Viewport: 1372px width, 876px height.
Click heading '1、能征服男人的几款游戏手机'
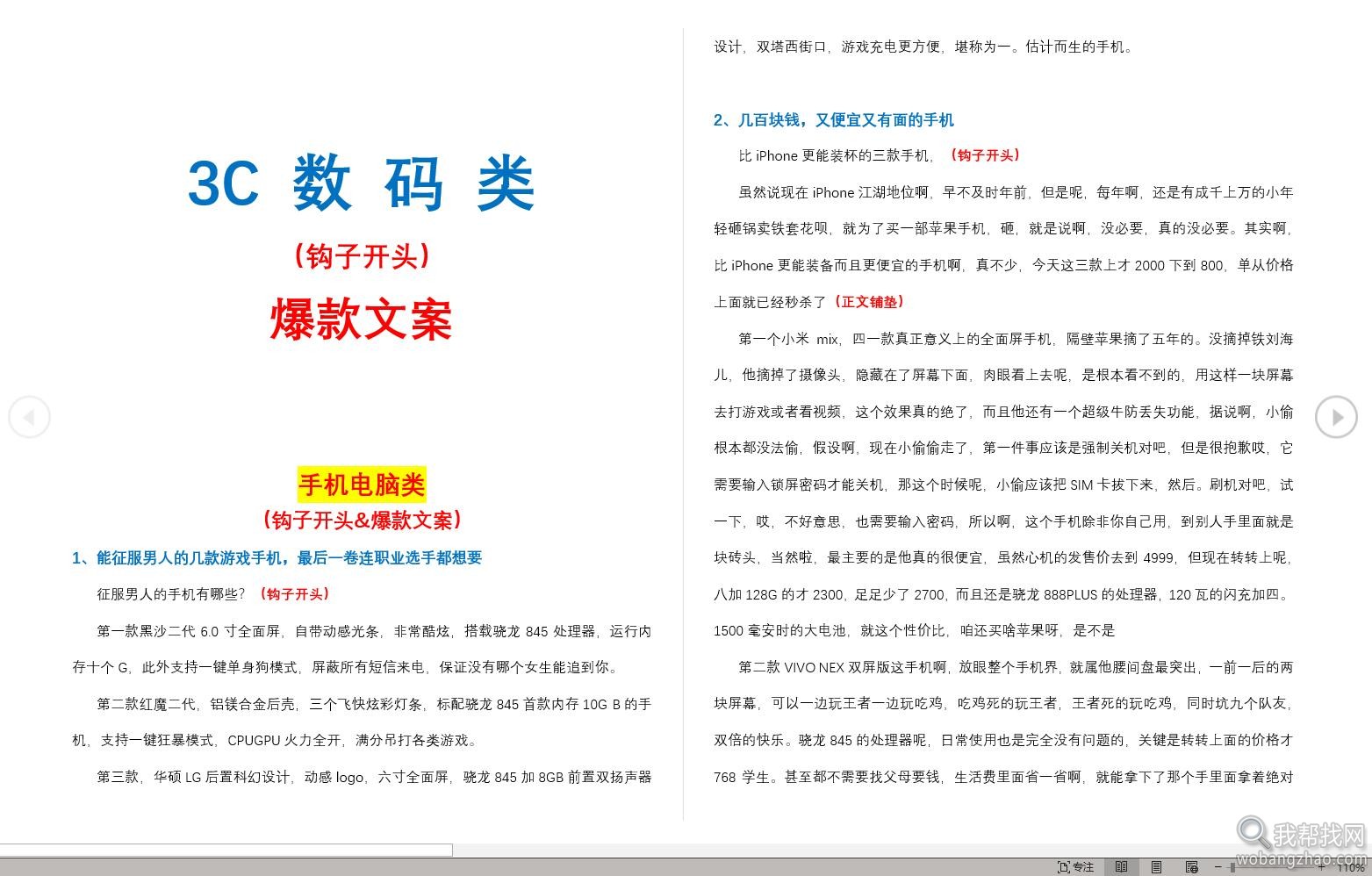[277, 557]
